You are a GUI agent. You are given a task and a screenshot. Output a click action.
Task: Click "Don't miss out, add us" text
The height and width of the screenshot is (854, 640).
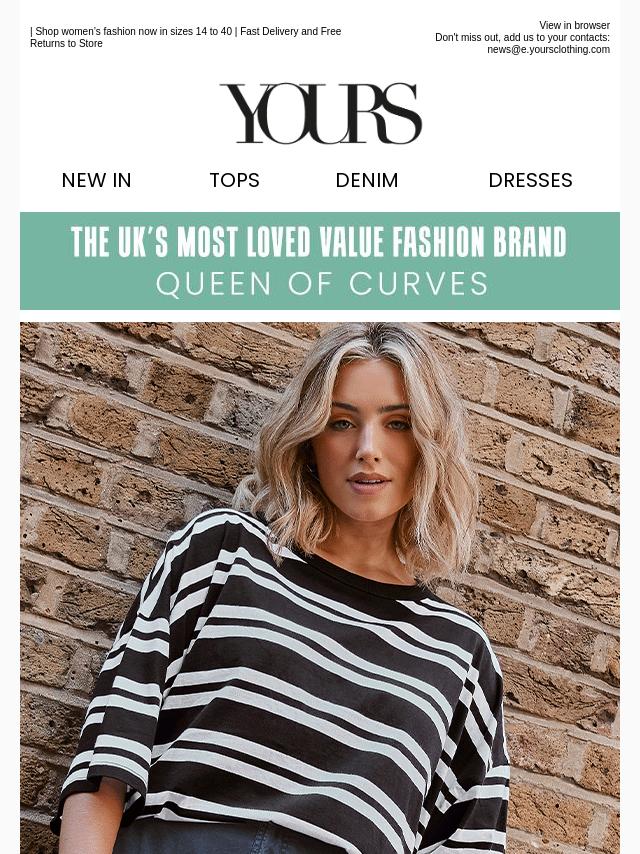[481, 37]
